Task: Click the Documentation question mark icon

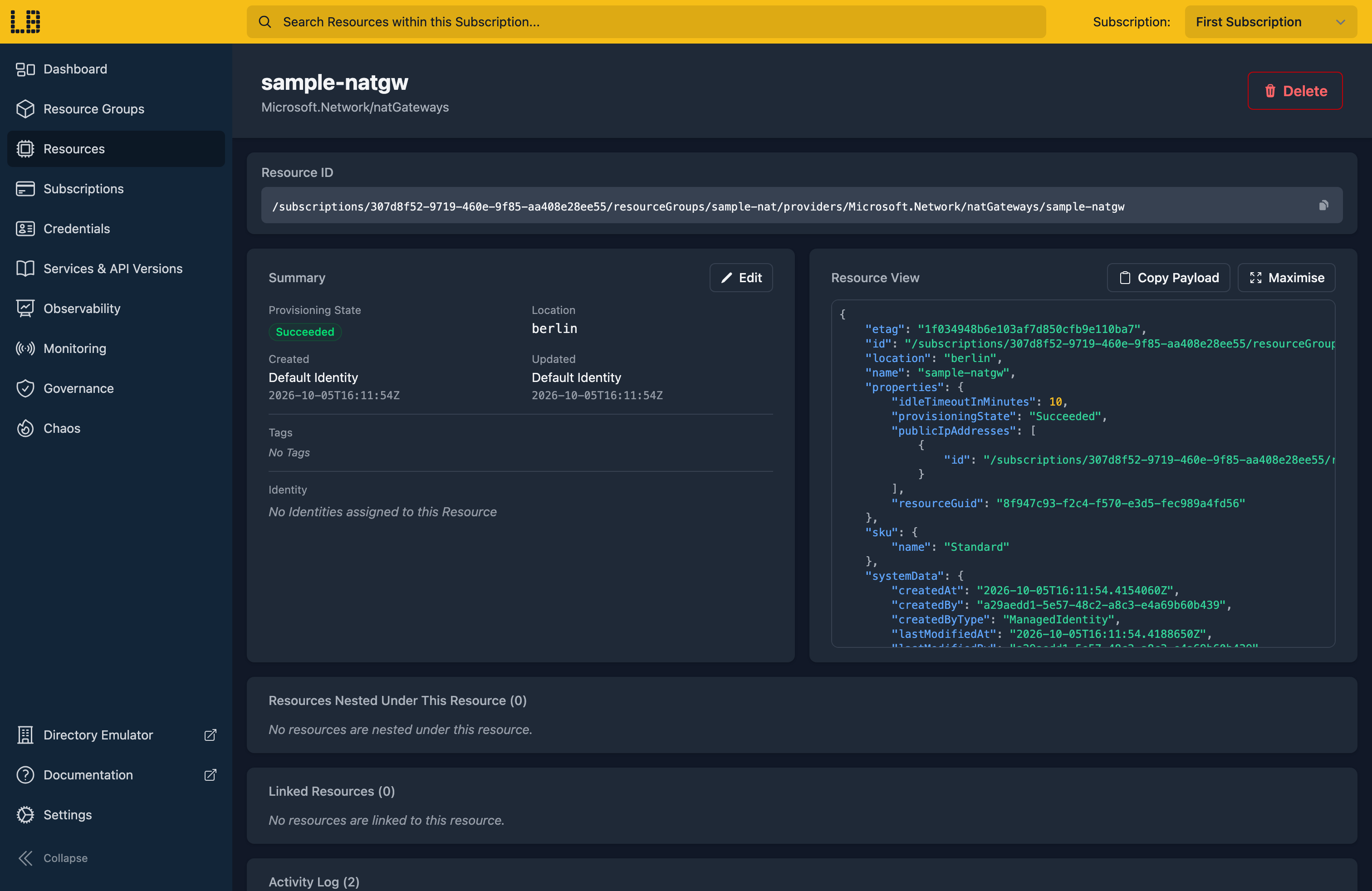Action: coord(25,774)
